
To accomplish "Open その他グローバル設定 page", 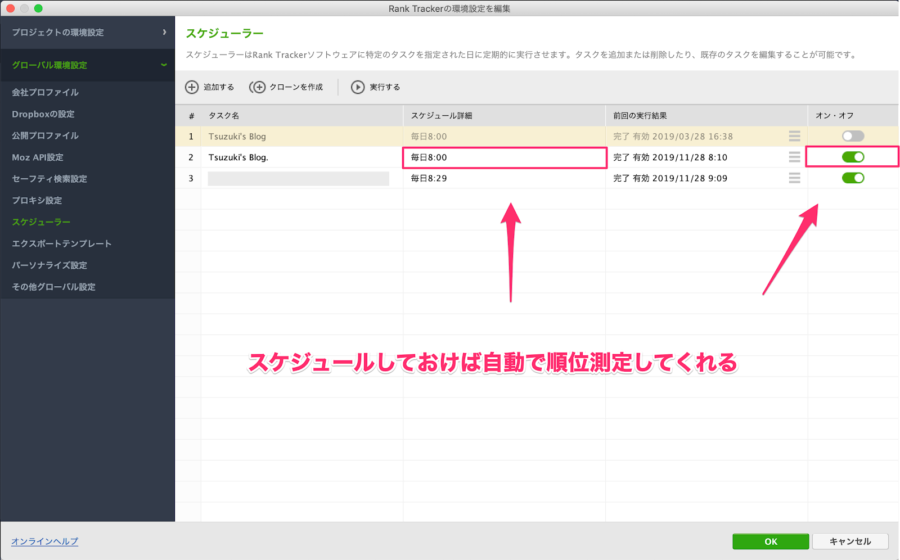I will pyautogui.click(x=53, y=287).
